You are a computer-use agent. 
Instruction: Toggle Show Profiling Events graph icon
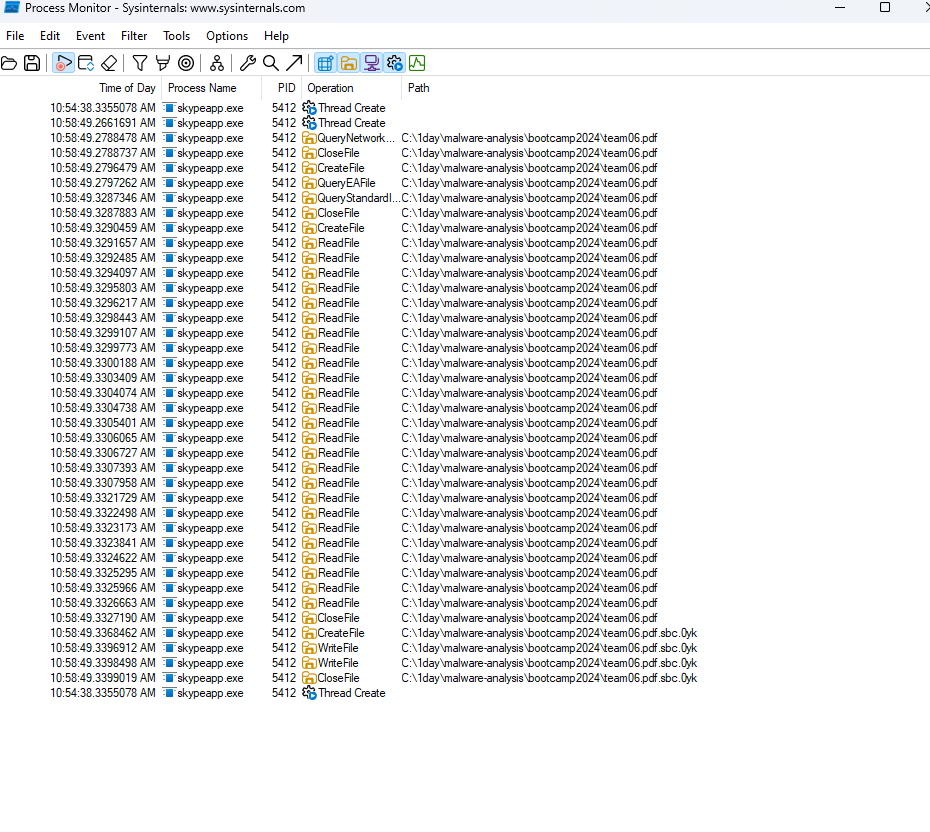point(418,63)
